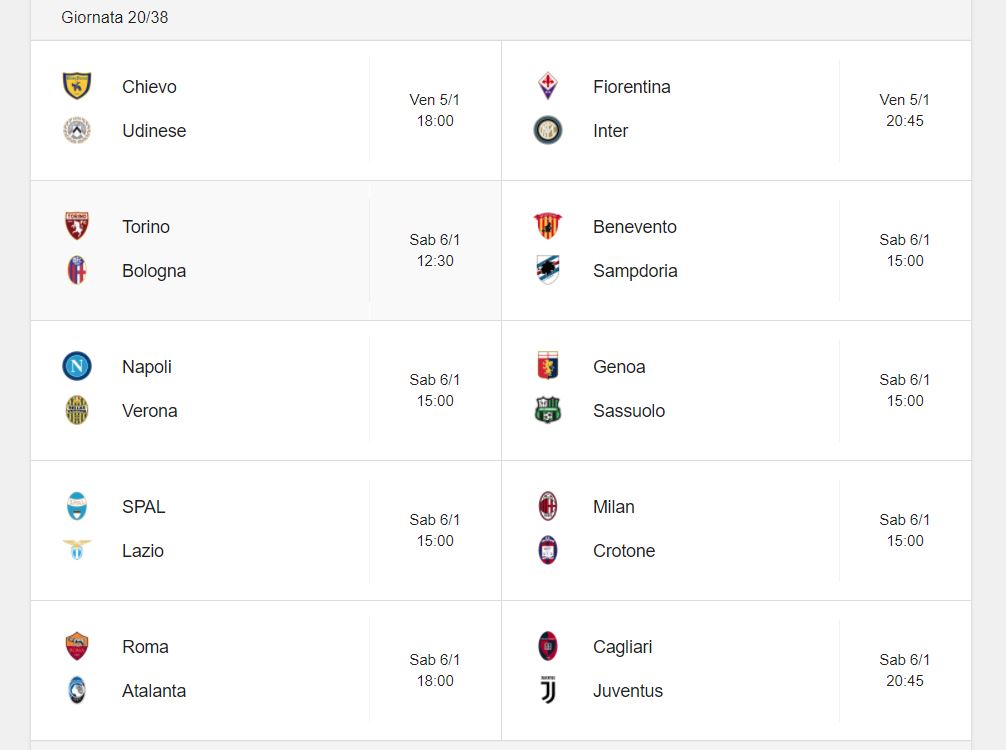This screenshot has height=750, width=1006.
Task: Click the Giornata 20/38 header
Action: point(115,17)
